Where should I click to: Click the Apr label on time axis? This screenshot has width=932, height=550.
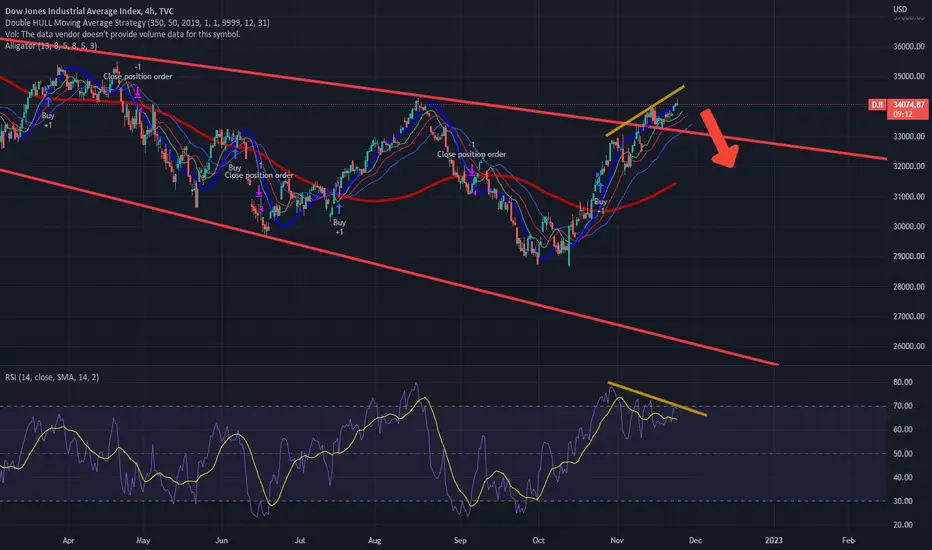point(68,540)
